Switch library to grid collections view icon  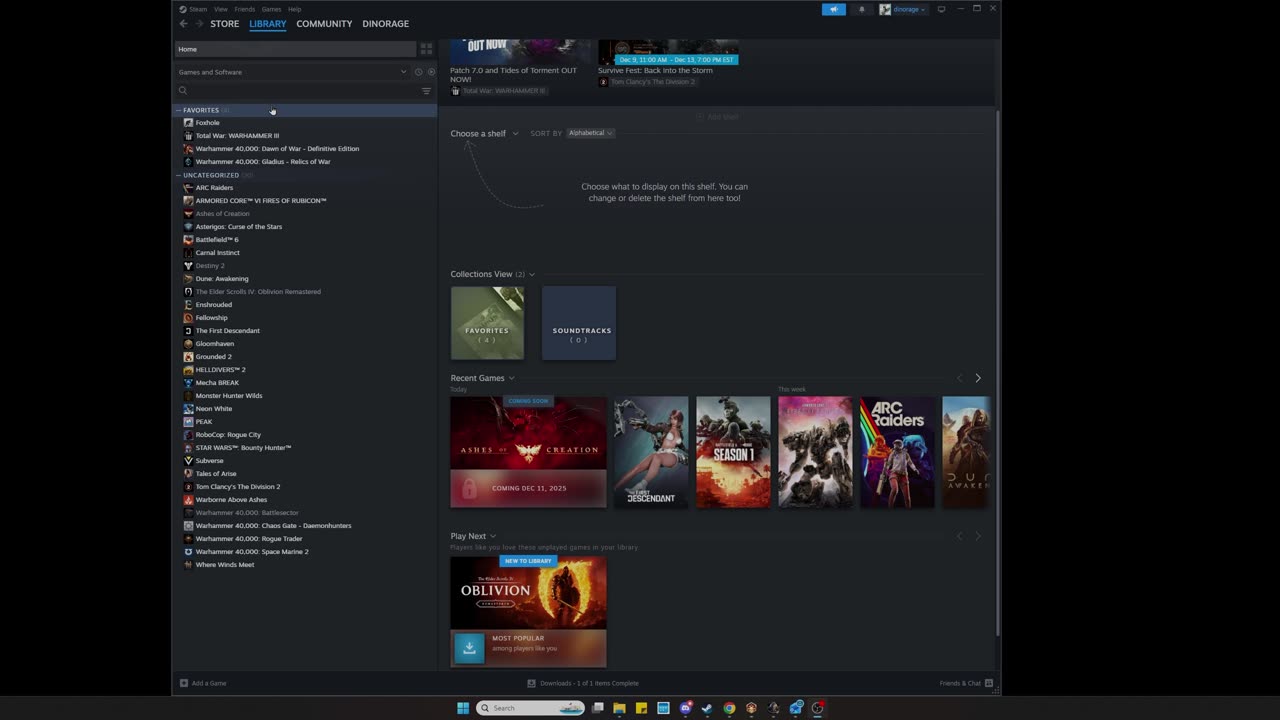[x=426, y=49]
